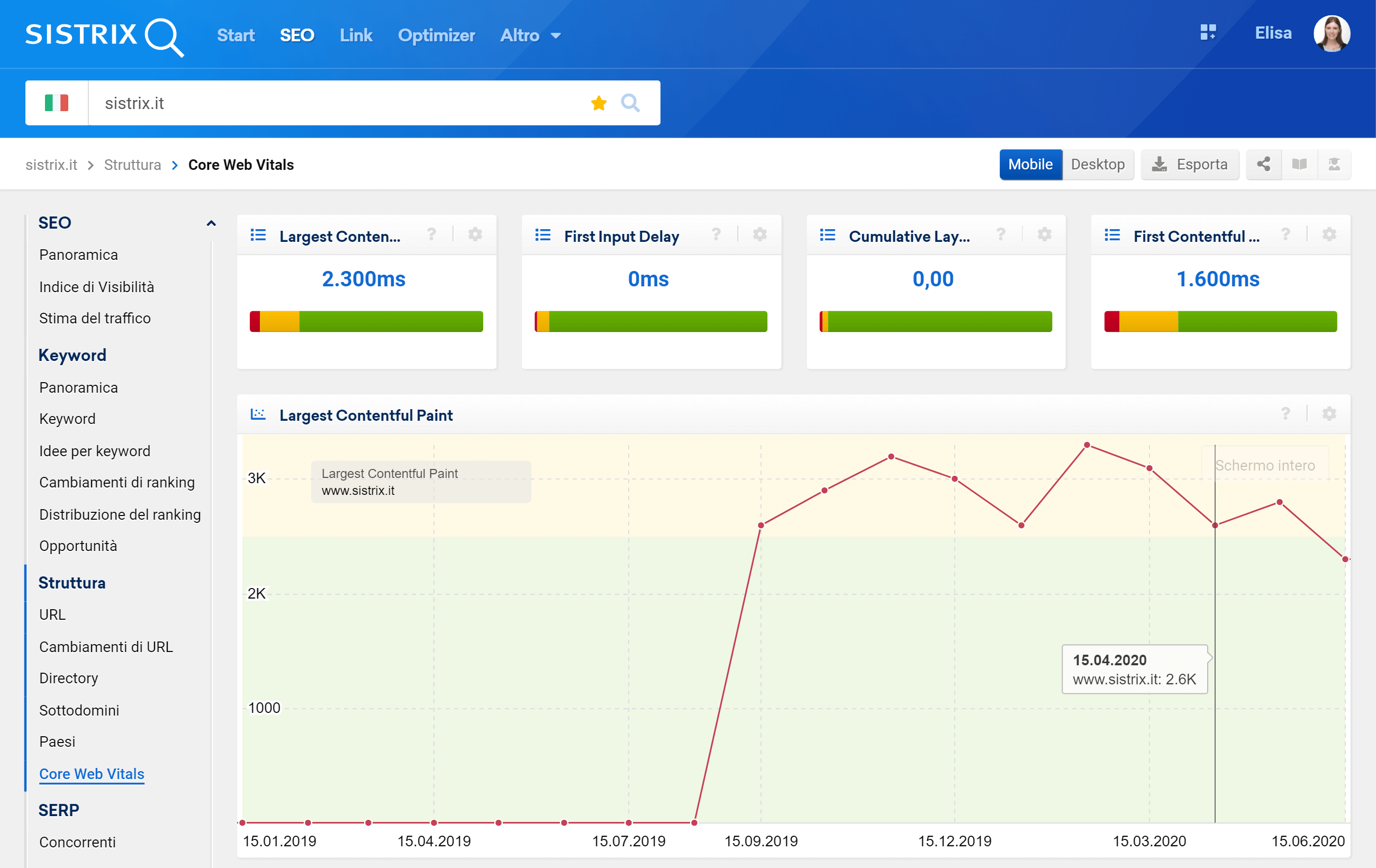Open the dashboard grid icon near Elisa
This screenshot has width=1376, height=868.
1208,33
